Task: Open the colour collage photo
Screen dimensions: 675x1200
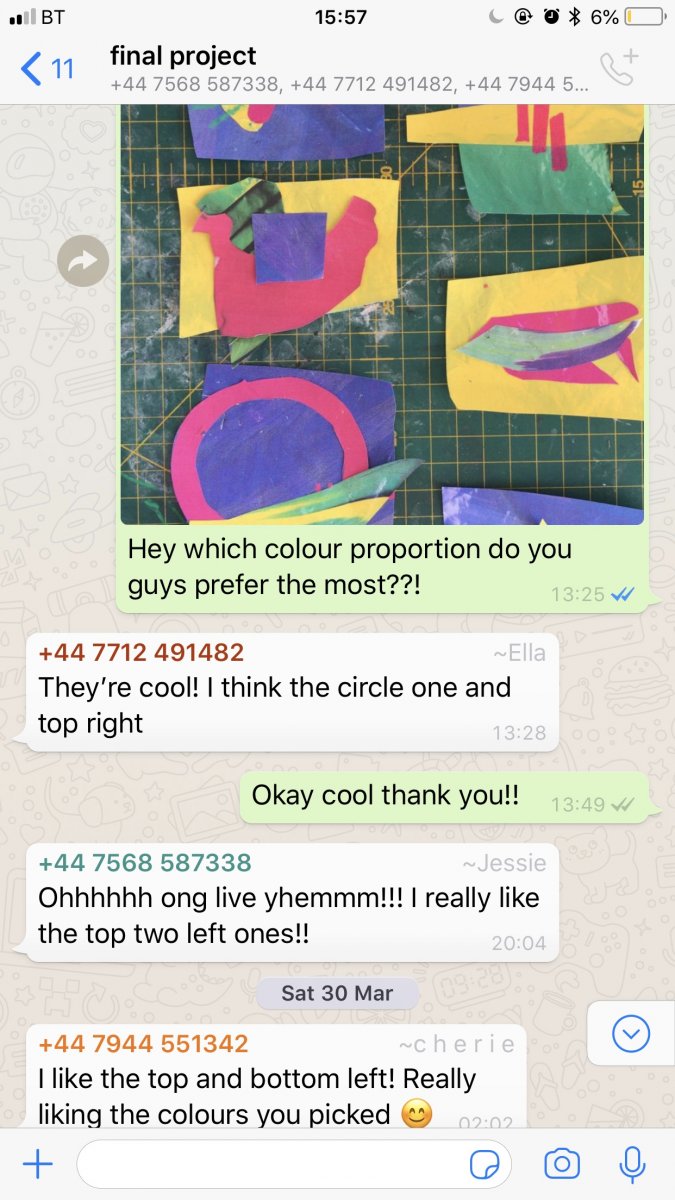Action: point(382,314)
